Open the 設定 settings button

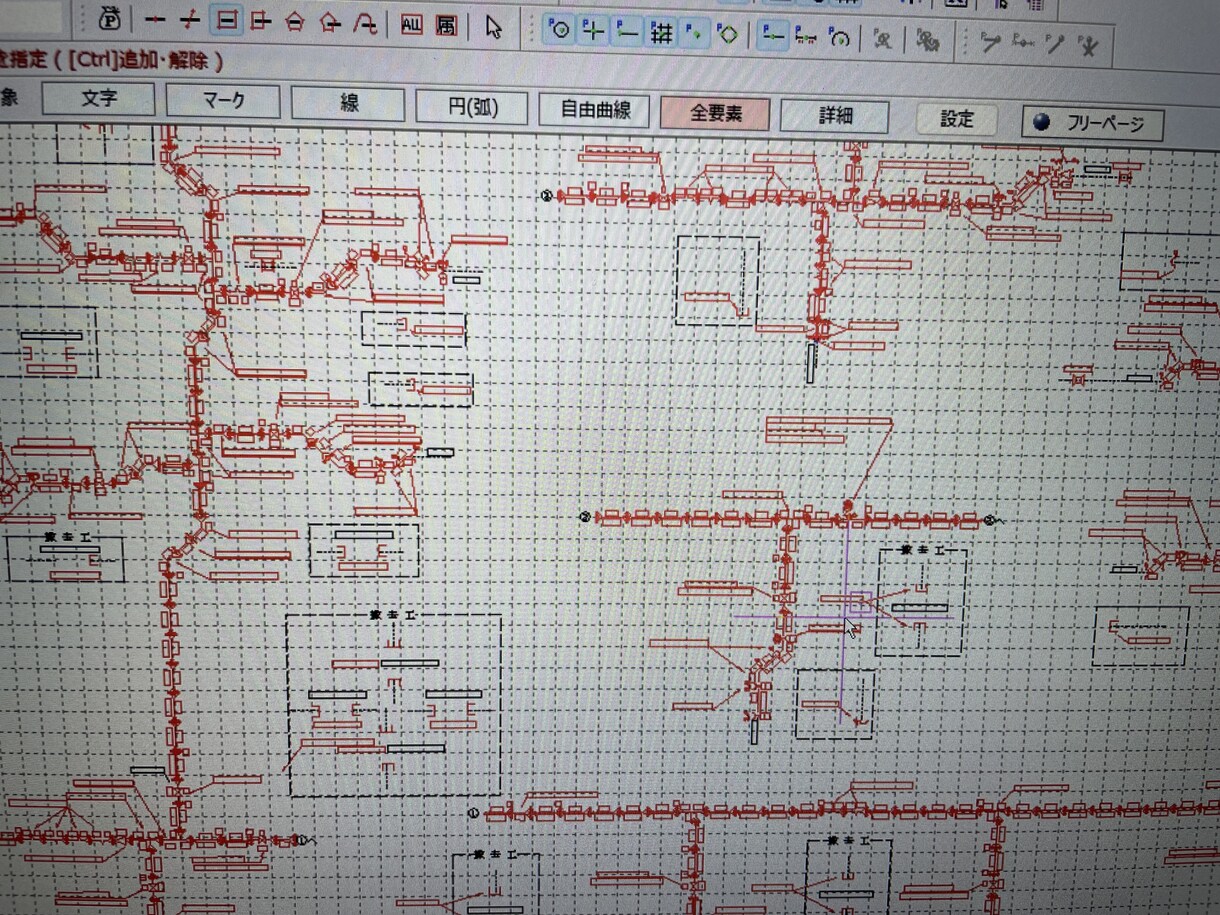pos(957,120)
